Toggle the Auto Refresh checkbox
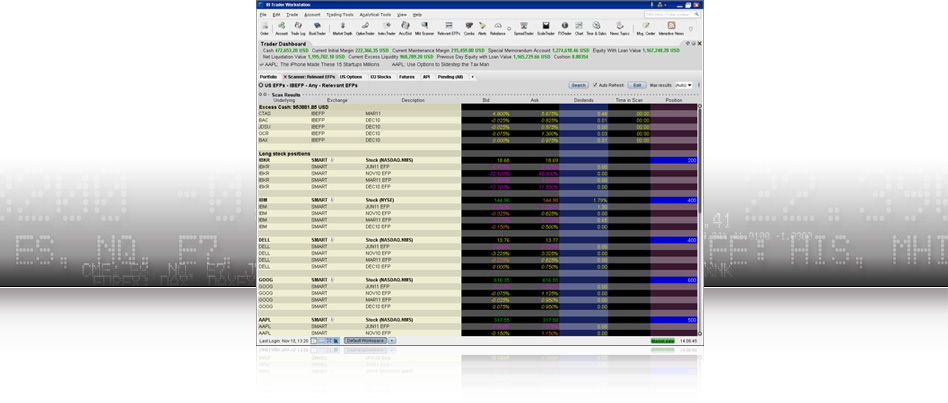948x403 pixels. tap(595, 85)
